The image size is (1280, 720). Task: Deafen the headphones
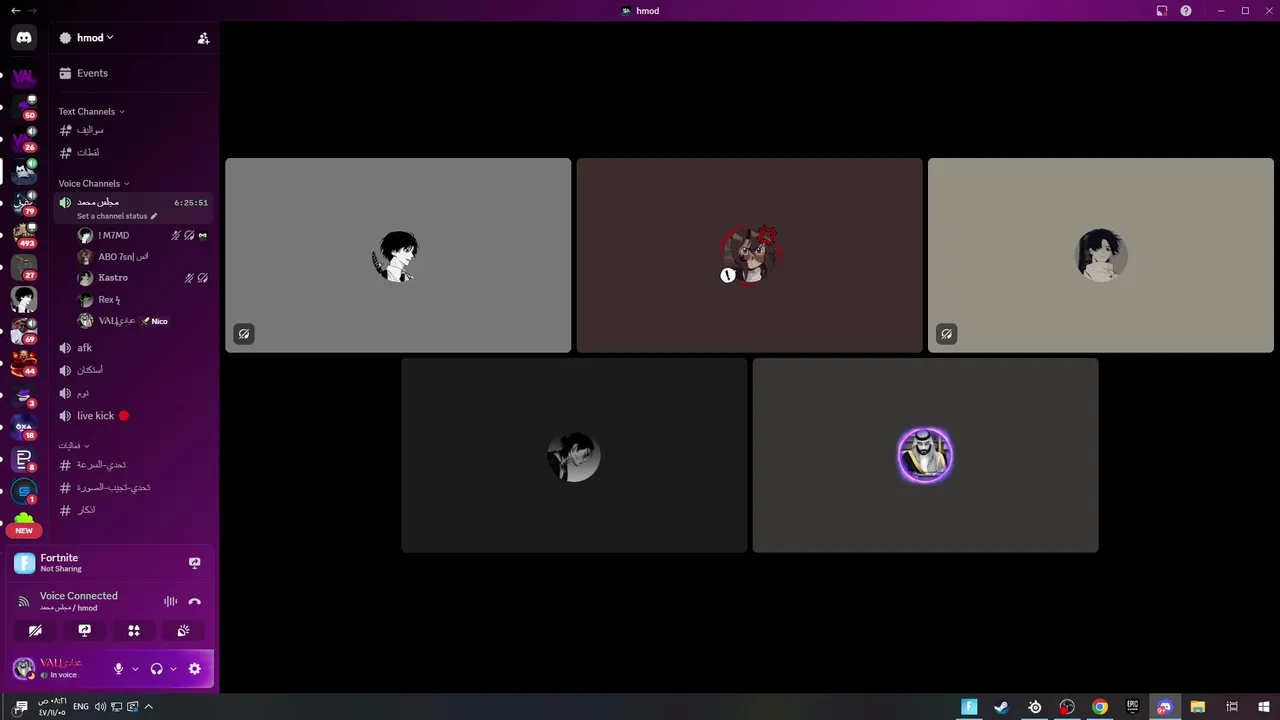(156, 669)
